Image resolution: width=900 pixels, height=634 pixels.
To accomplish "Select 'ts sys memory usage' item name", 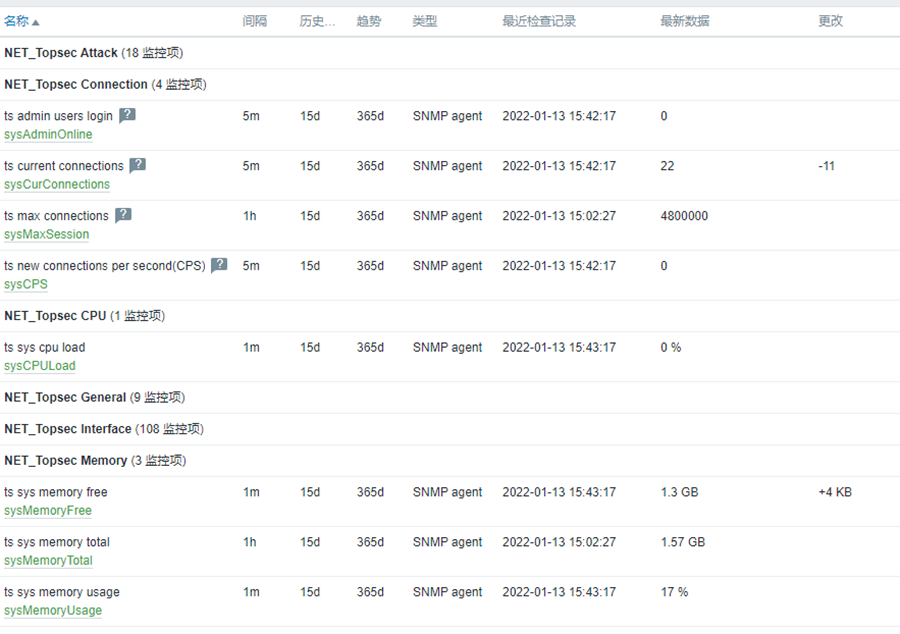I will [x=62, y=592].
